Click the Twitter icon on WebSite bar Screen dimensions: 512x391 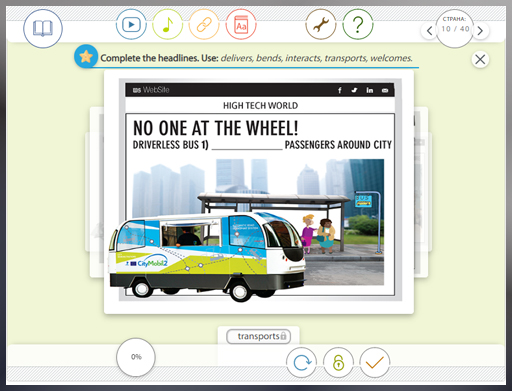(354, 90)
